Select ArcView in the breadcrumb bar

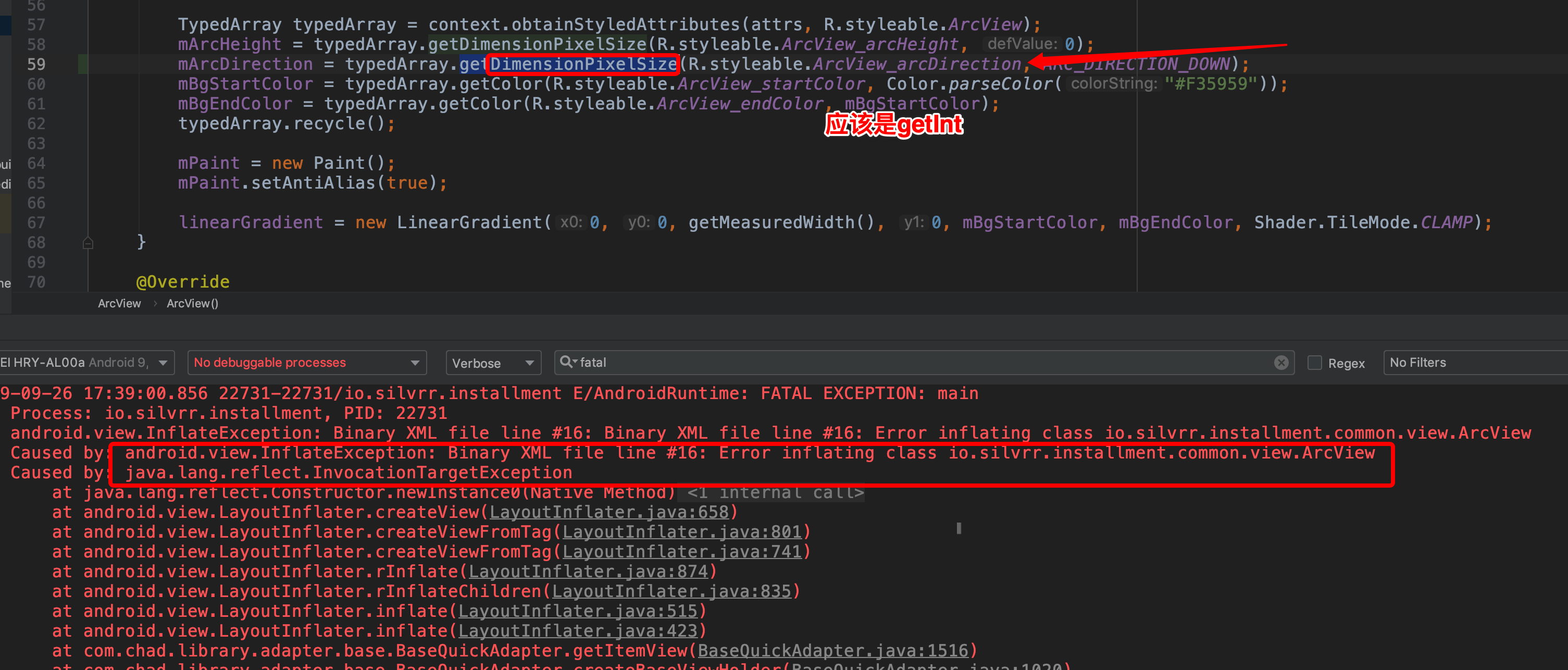(x=119, y=303)
